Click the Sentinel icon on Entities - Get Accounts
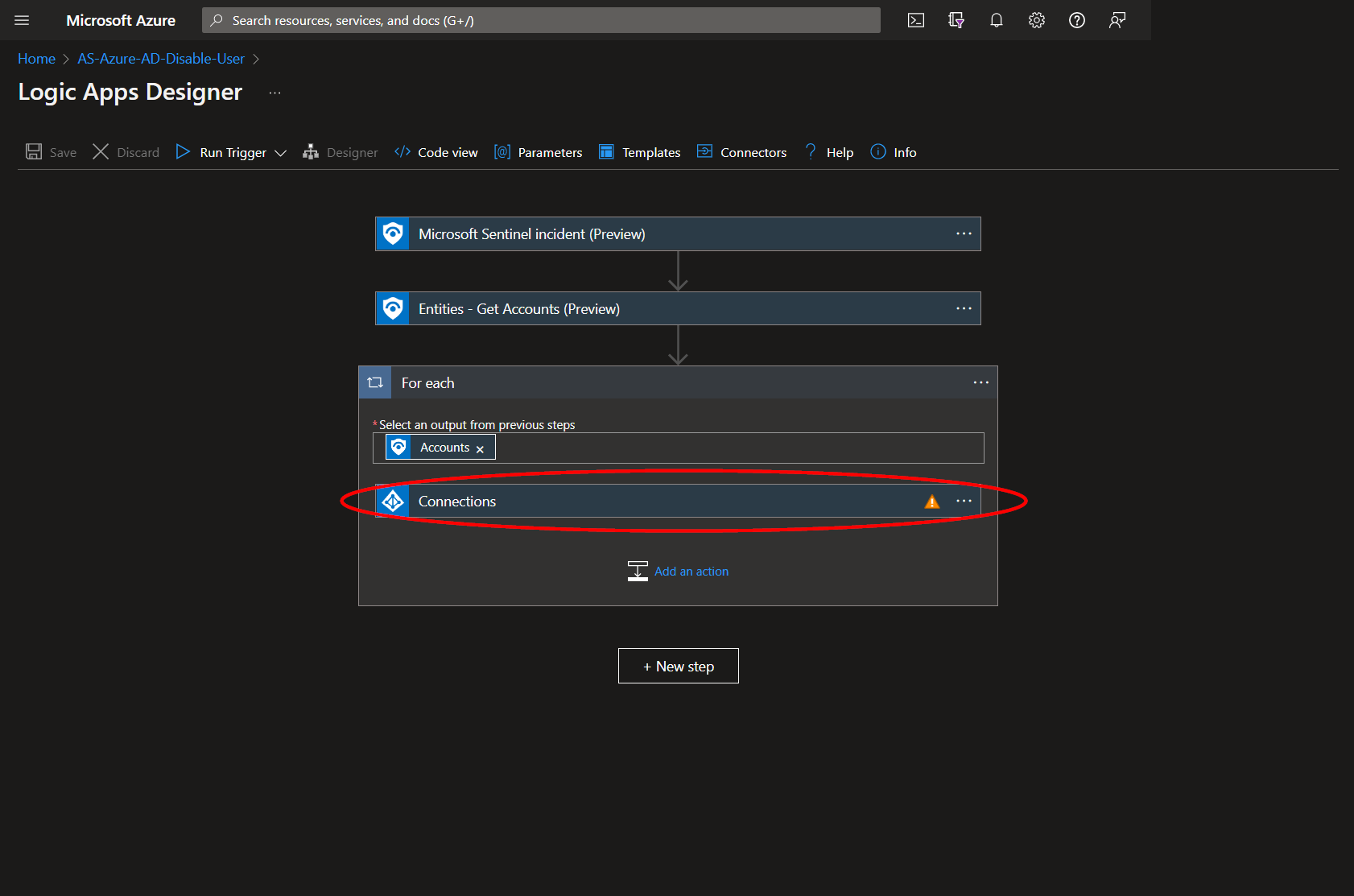 click(x=393, y=308)
